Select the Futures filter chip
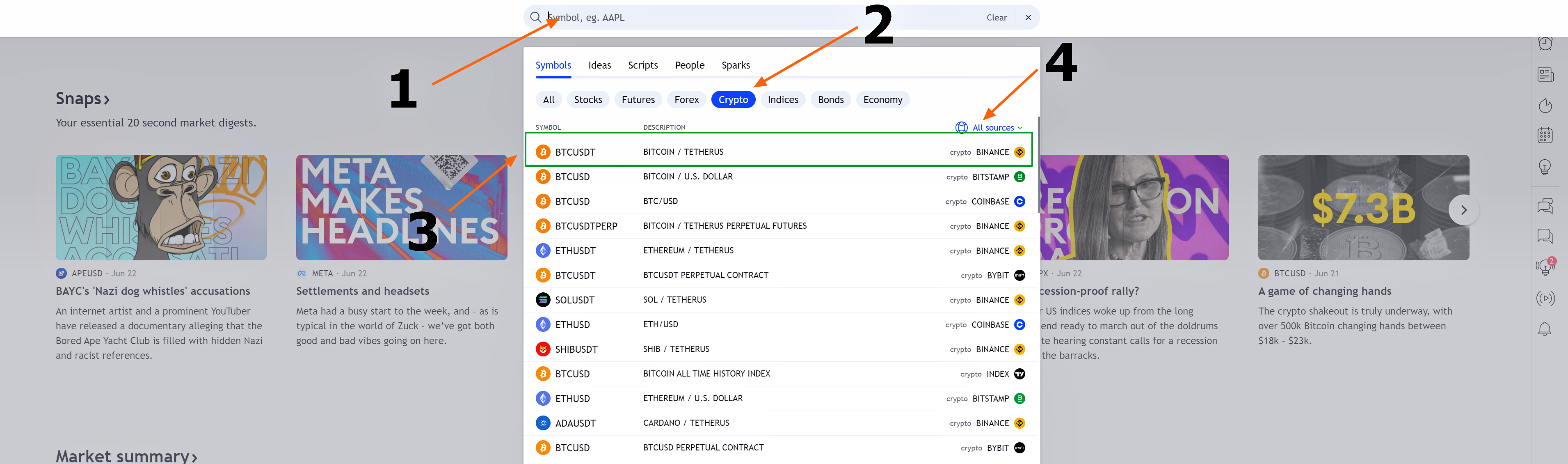Viewport: 1568px width, 464px height. tap(638, 100)
